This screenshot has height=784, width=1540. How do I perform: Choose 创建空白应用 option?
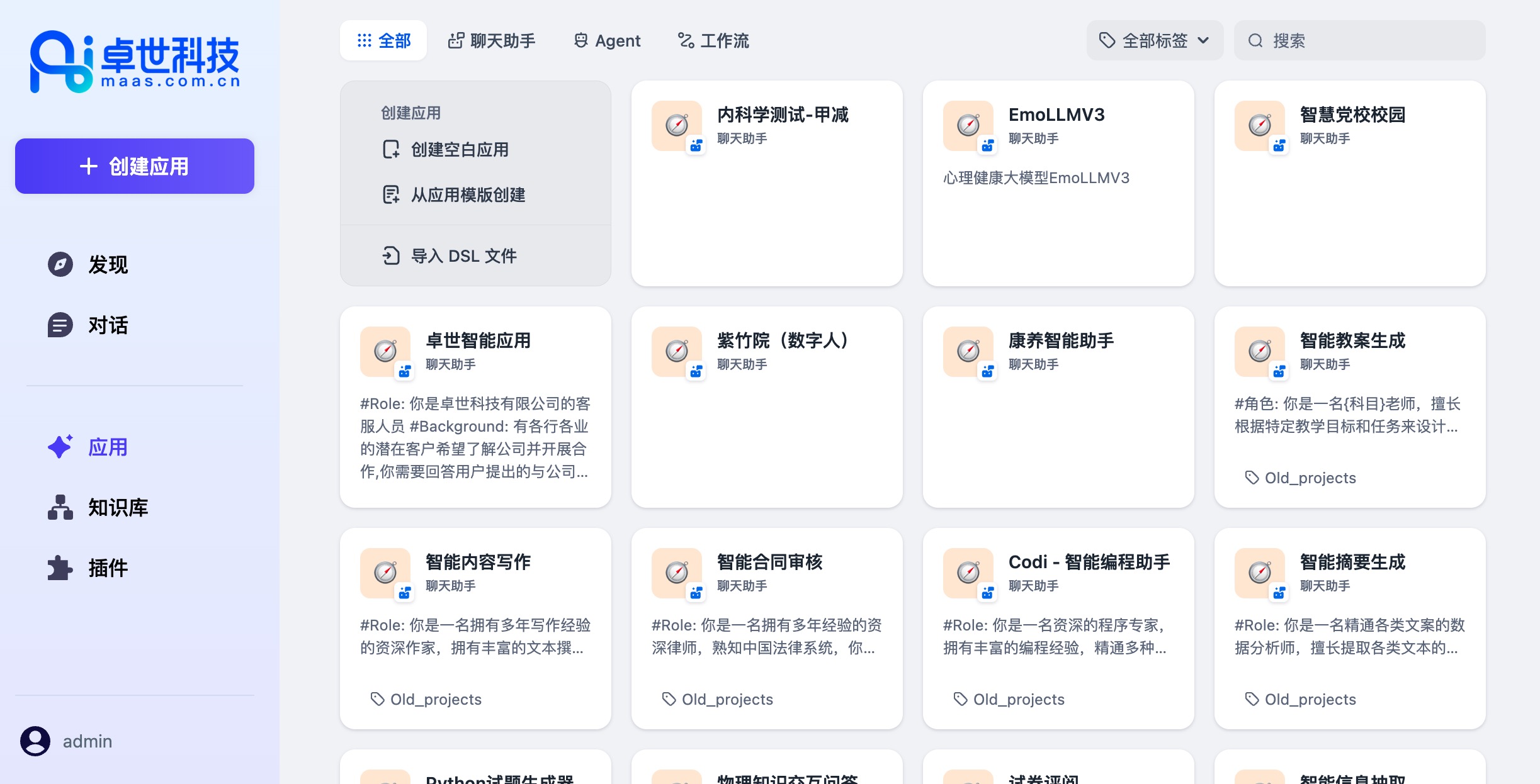pyautogui.click(x=459, y=150)
